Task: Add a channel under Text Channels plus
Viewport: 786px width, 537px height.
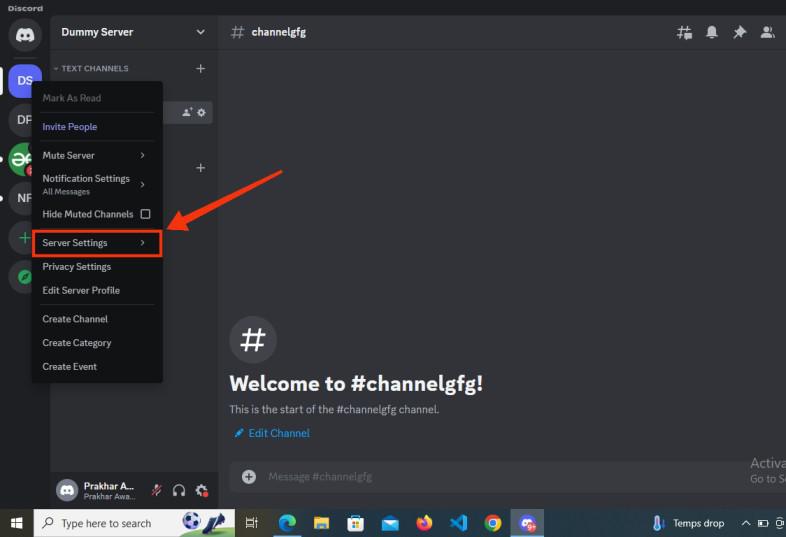Action: (201, 68)
